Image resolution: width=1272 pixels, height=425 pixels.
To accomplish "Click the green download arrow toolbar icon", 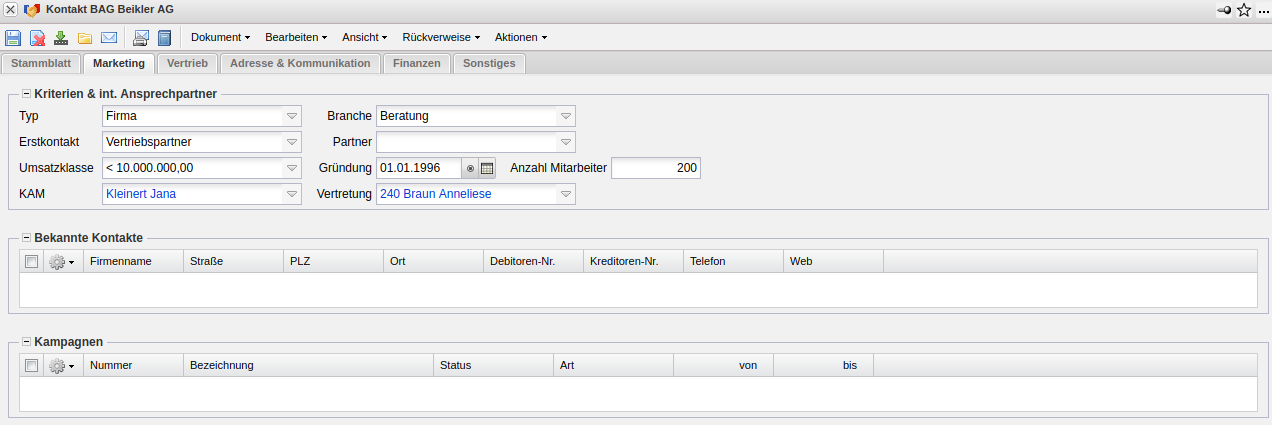I will pyautogui.click(x=61, y=38).
